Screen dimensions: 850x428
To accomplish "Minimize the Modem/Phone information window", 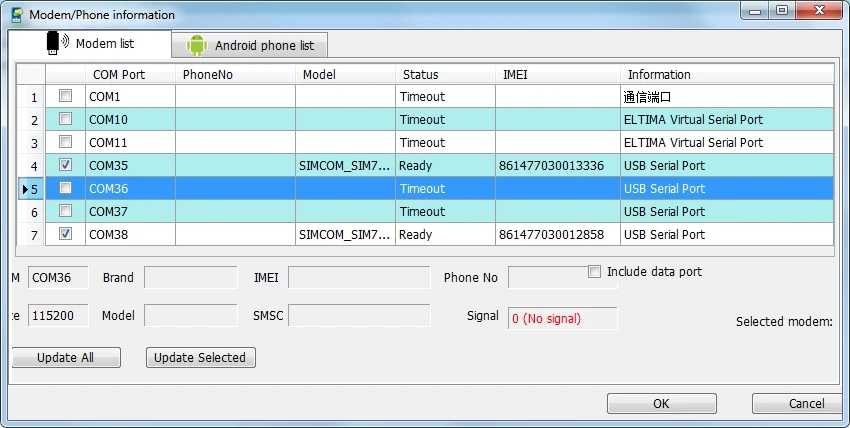I will (x=755, y=10).
